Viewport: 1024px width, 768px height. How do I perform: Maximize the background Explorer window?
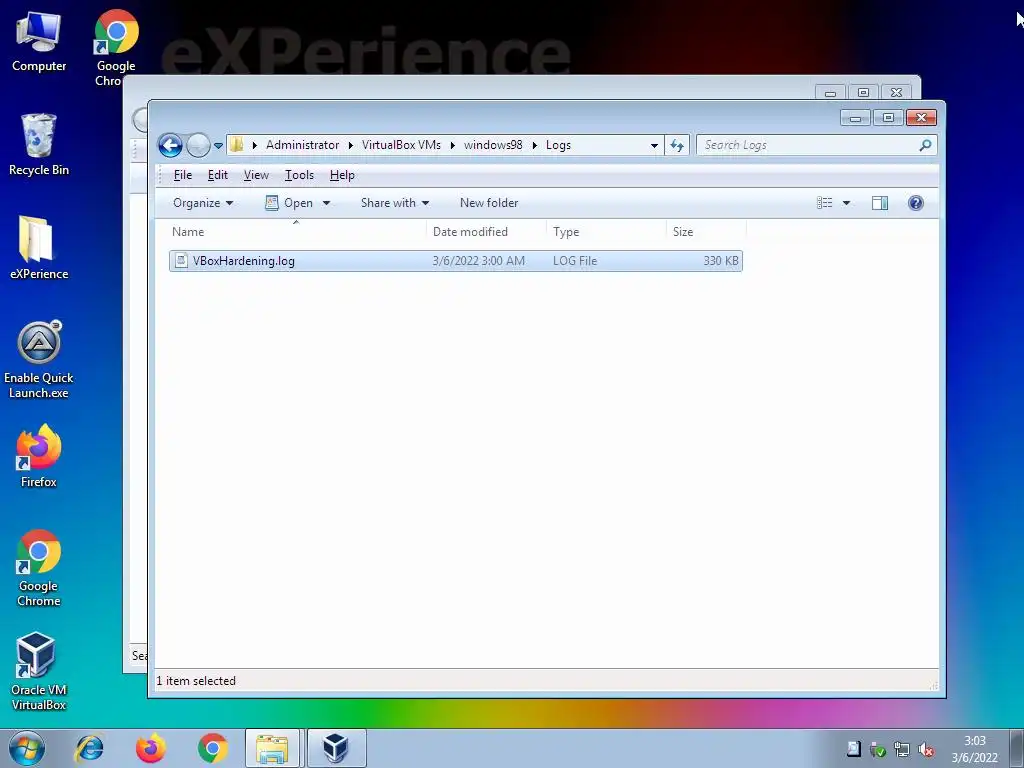click(863, 93)
